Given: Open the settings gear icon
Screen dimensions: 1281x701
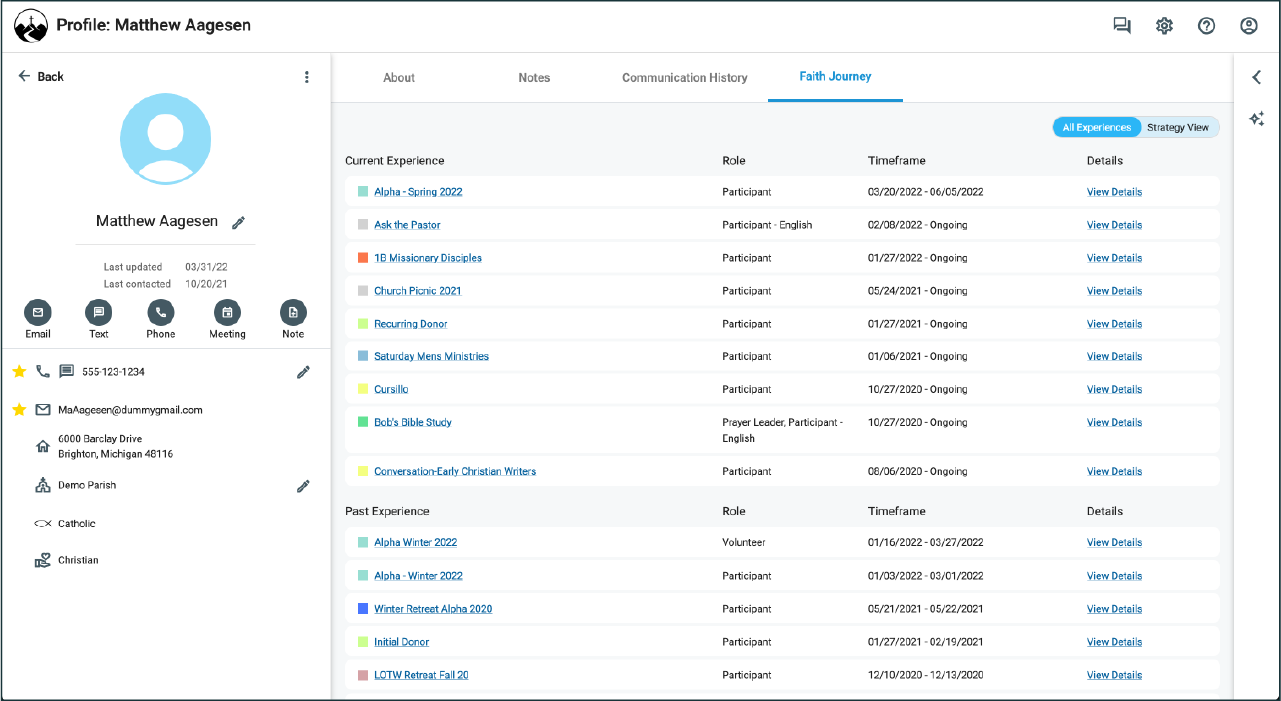Looking at the screenshot, I should (x=1164, y=26).
